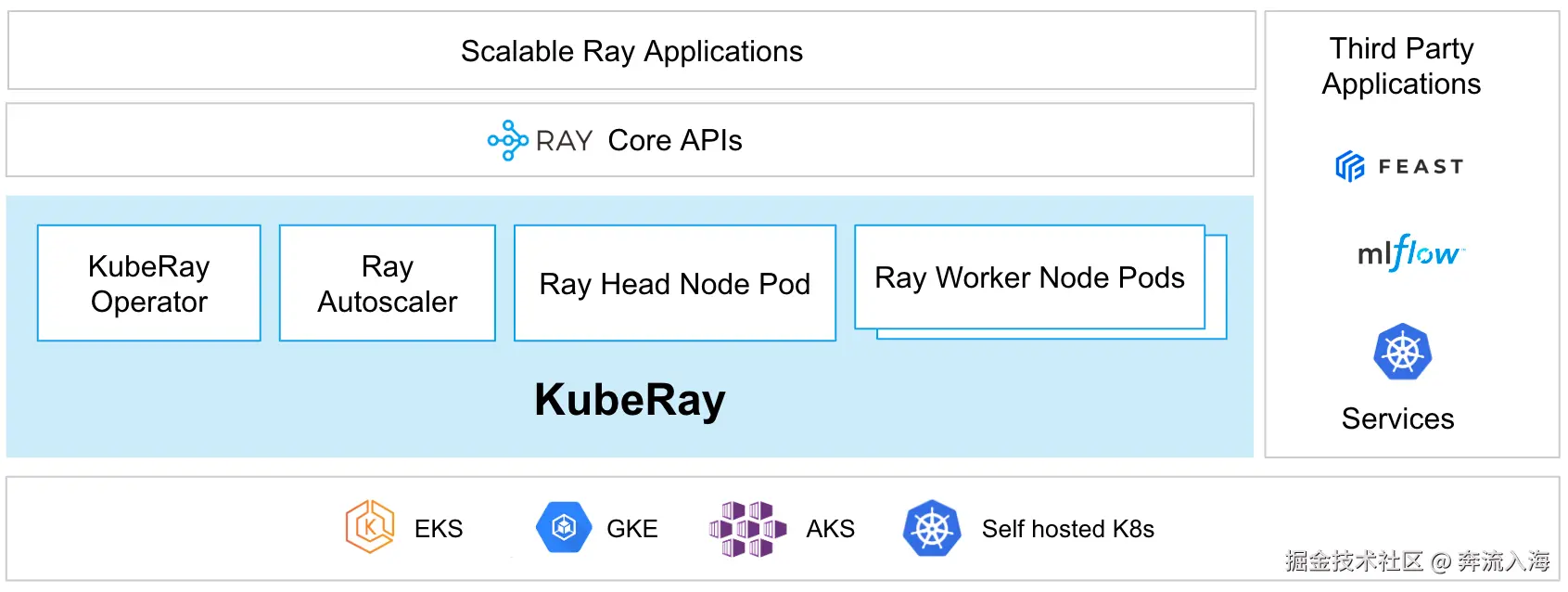Click the Self hosted K8s Kubernetes icon
The width and height of the screenshot is (1568, 592).
click(932, 528)
